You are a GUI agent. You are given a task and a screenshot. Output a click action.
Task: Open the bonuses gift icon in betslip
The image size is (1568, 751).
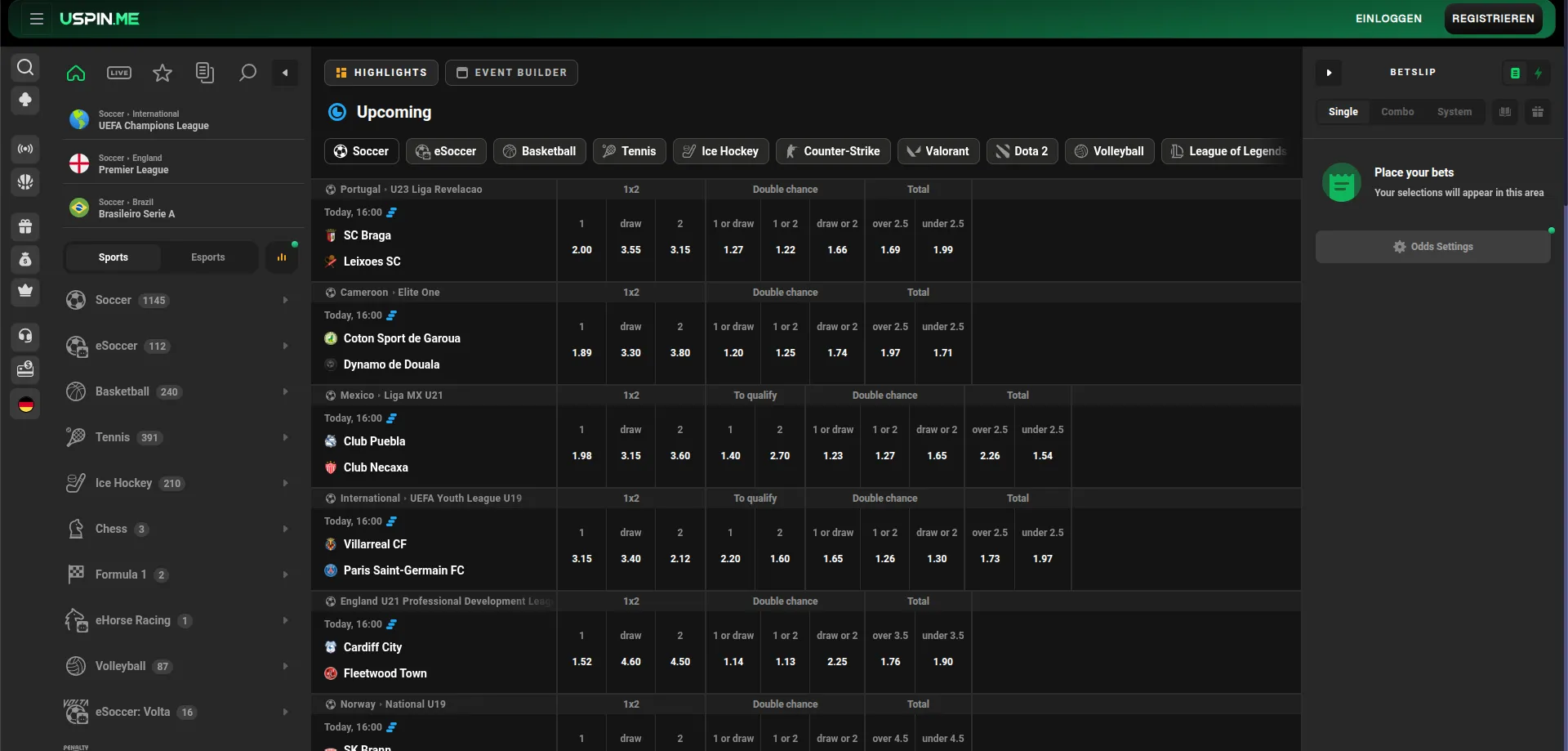1537,112
